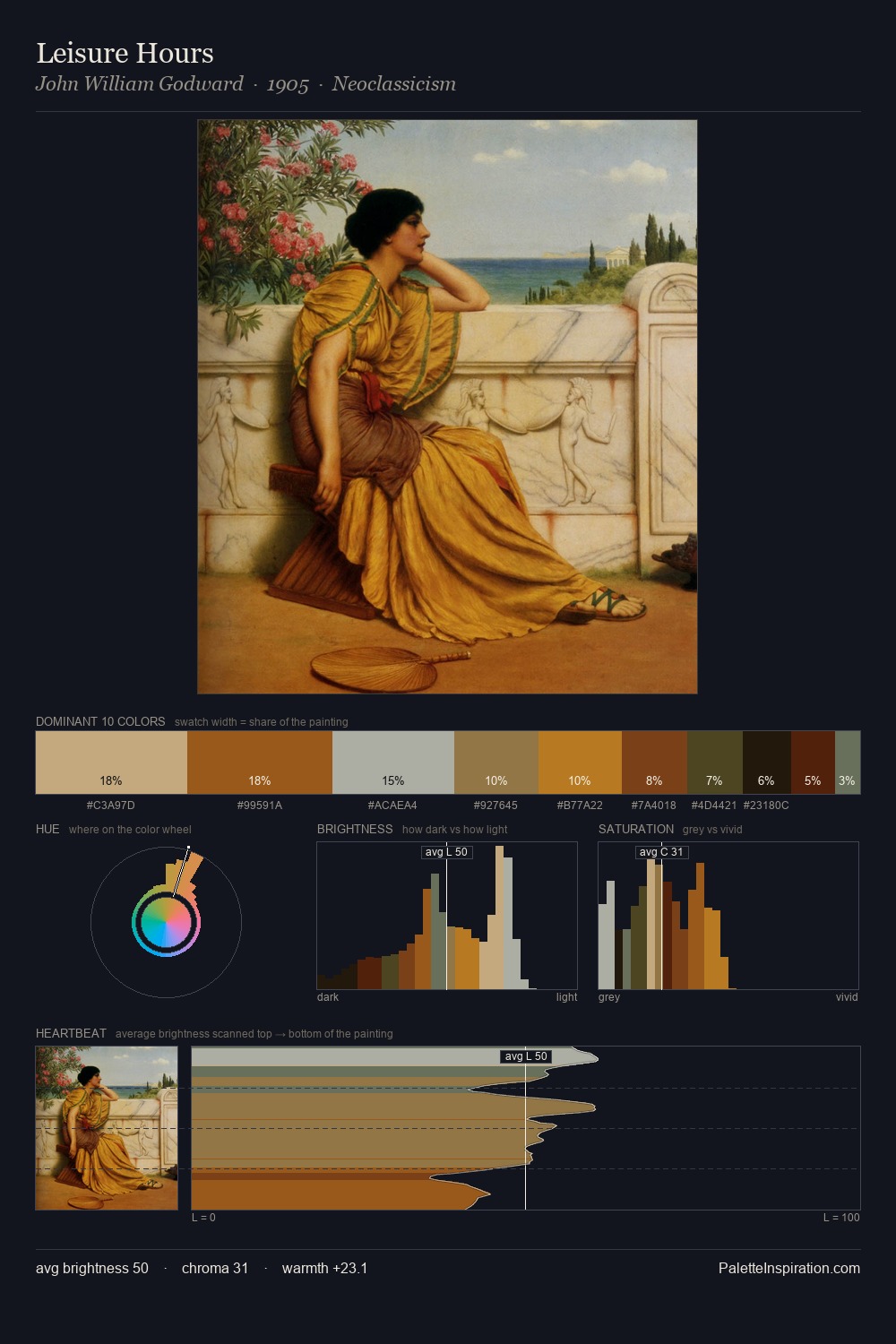Click 'how dark vs how light' caption
This screenshot has height=1344, width=896.
[x=454, y=830]
